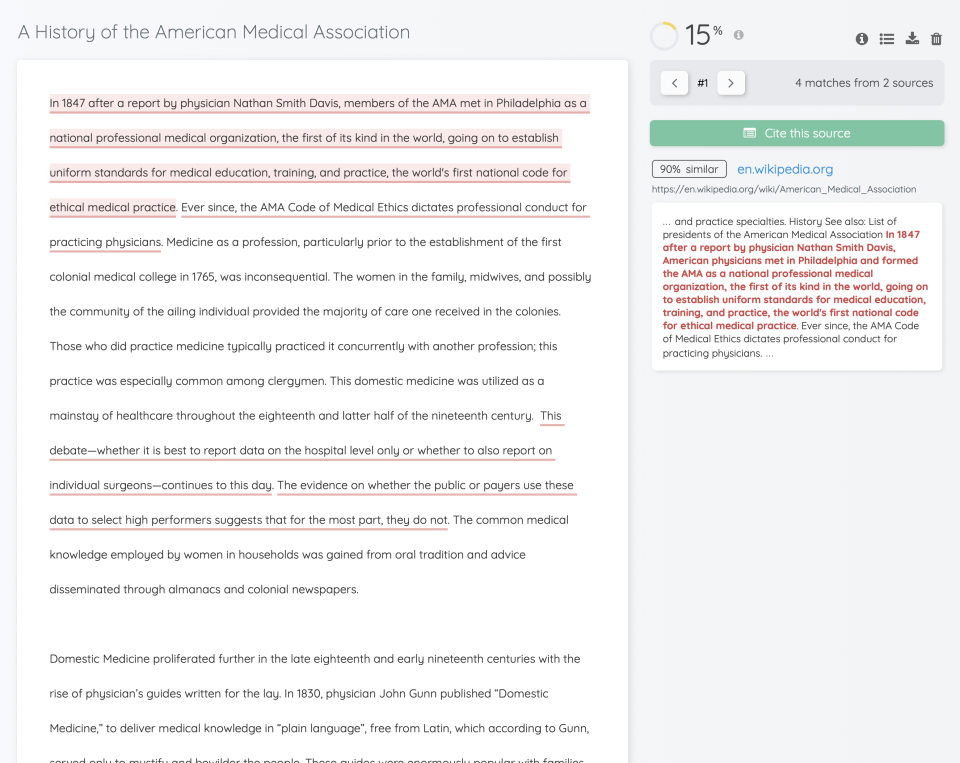Go to the previous match
960x763 pixels.
point(674,82)
